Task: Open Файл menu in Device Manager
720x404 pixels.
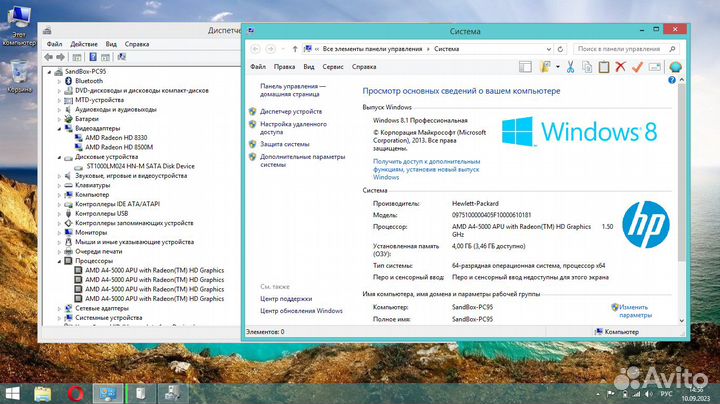Action: pos(54,44)
